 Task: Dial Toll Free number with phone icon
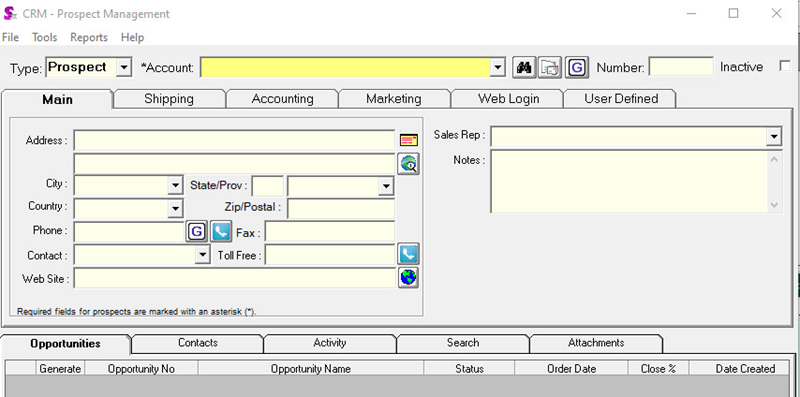tap(408, 254)
